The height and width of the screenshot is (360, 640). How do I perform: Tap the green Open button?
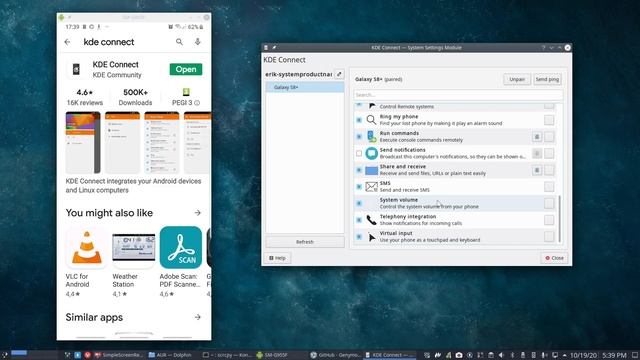tap(186, 69)
